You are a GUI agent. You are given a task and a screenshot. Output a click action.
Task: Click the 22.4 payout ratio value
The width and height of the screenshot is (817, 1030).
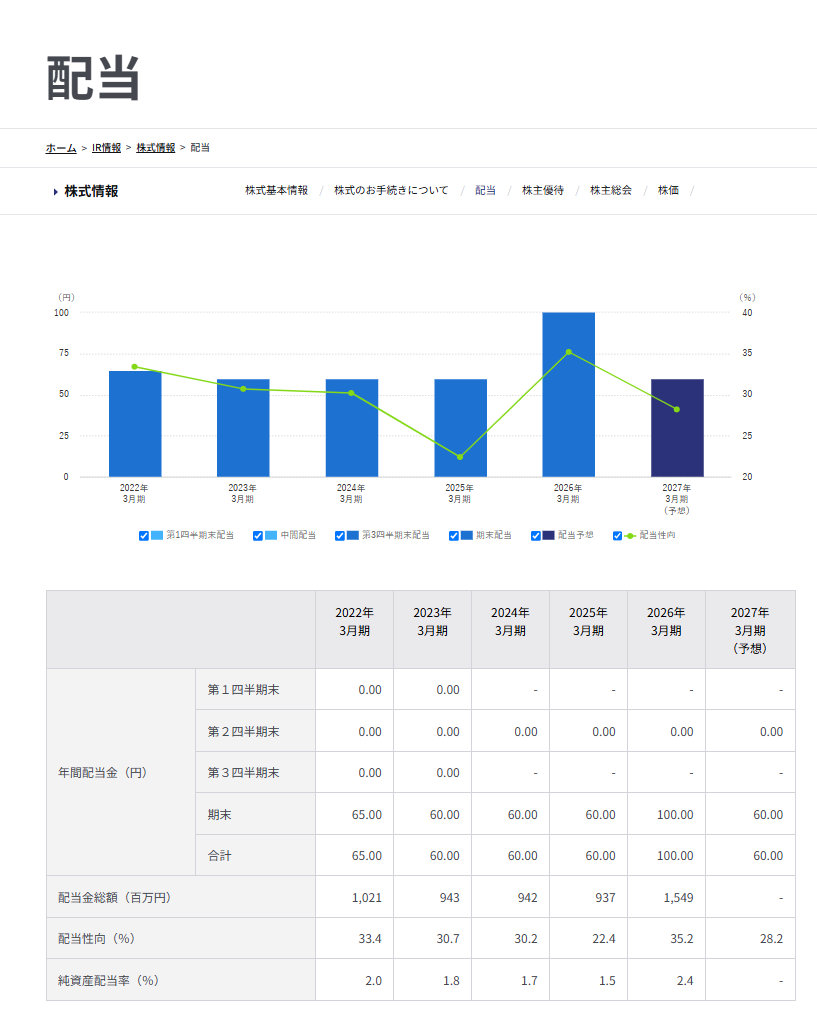[x=604, y=939]
